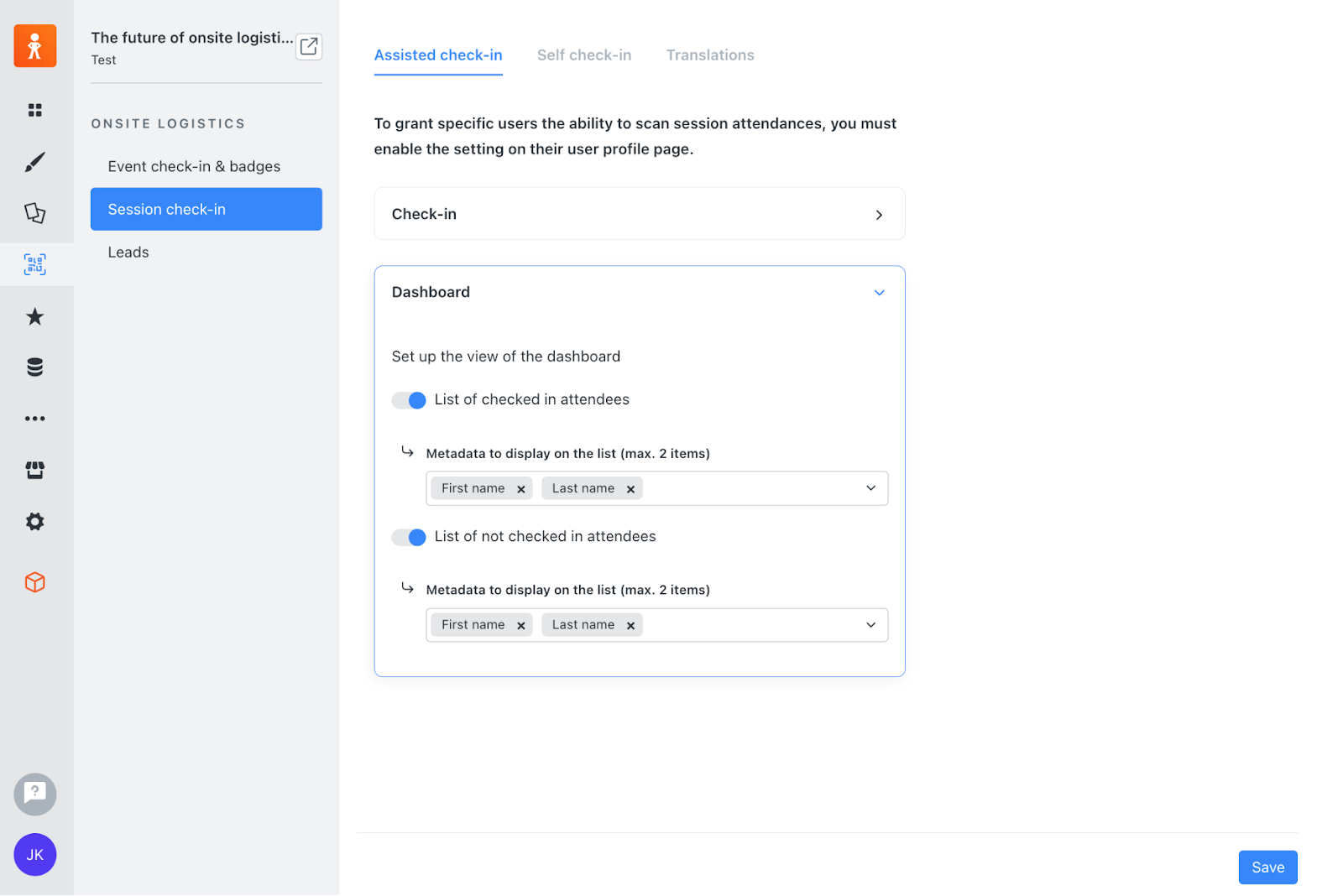Open the first metadata dropdown arrow
This screenshot has width=1343, height=896.
pyautogui.click(x=870, y=487)
